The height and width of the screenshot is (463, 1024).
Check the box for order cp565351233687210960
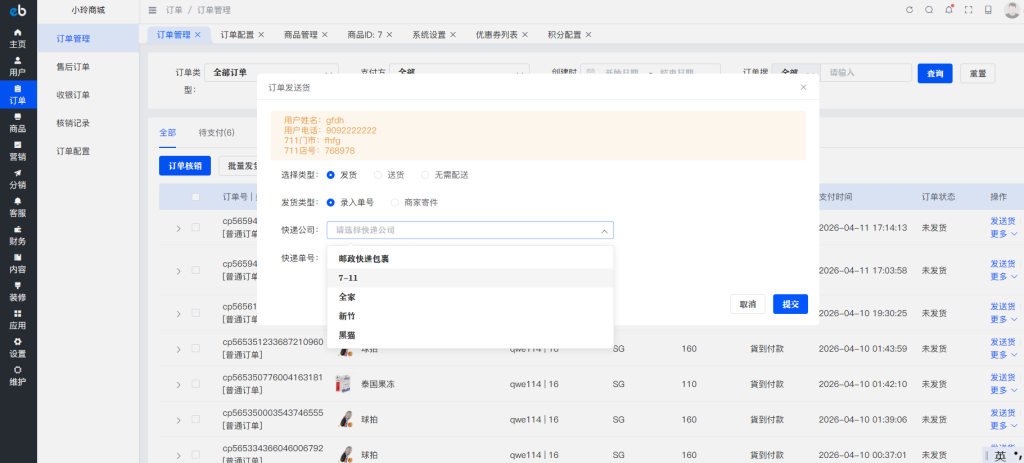196,349
